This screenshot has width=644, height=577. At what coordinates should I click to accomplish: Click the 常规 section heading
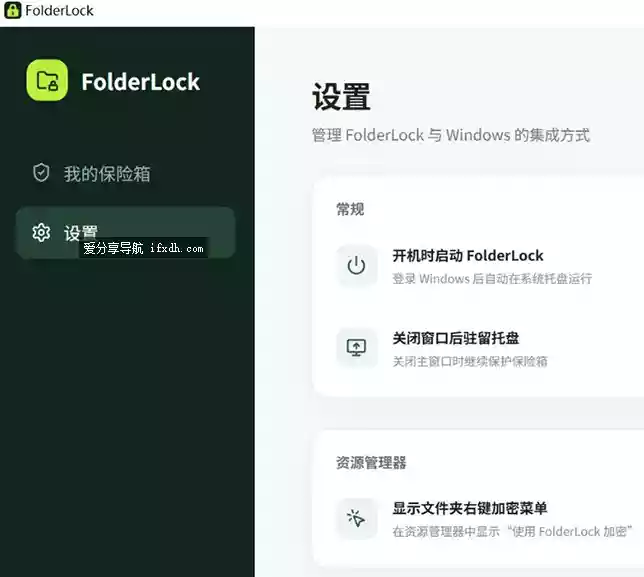[x=350, y=209]
